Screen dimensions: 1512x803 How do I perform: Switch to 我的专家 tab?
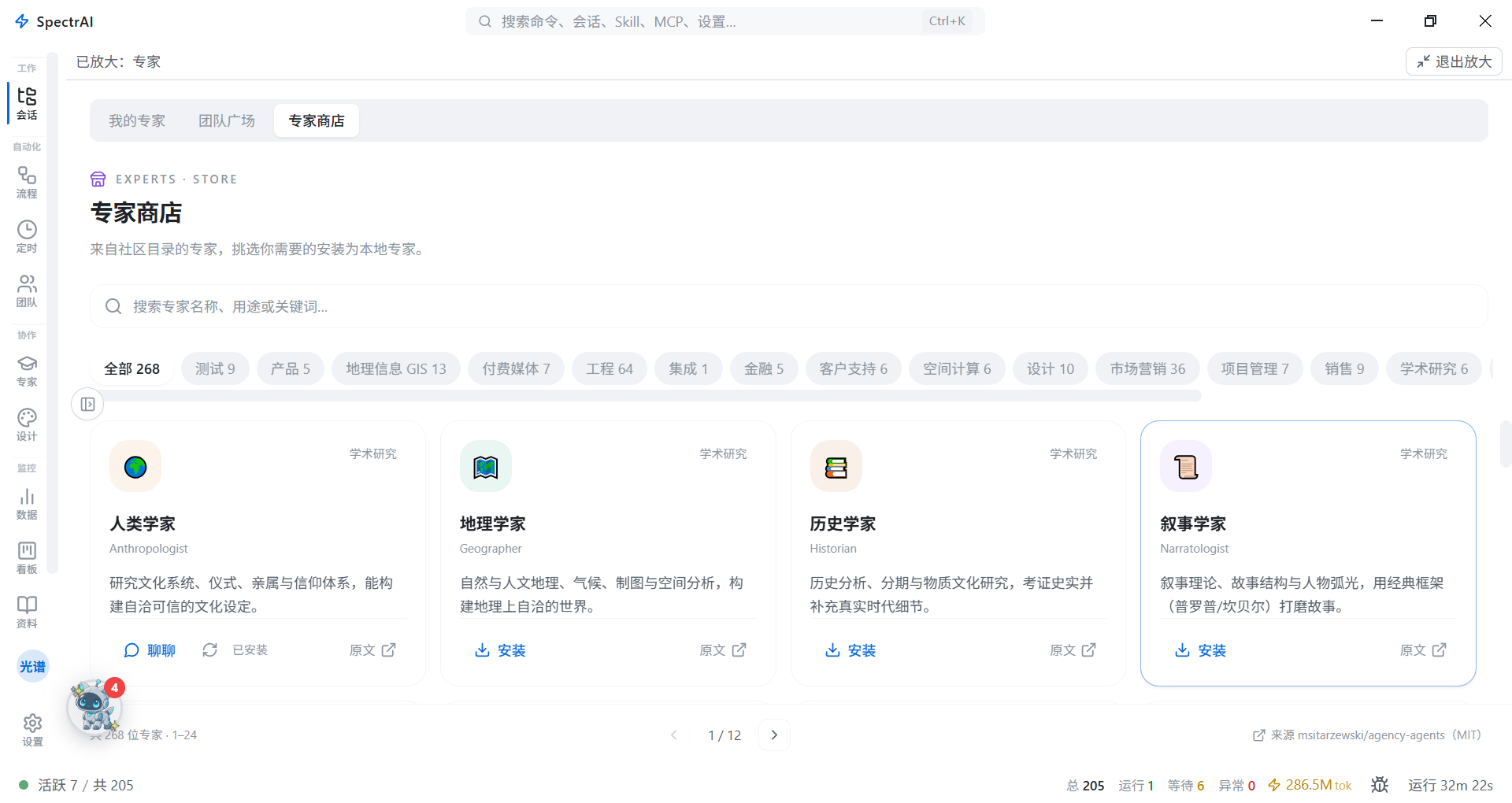pos(137,120)
